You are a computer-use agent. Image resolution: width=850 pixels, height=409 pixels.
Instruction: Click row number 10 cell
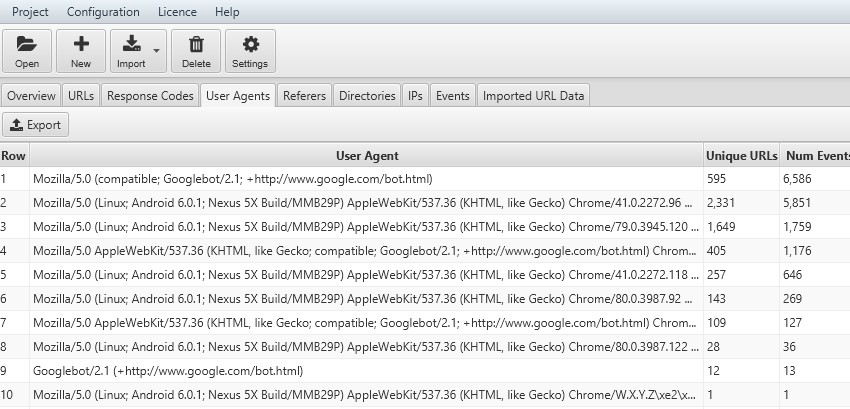pyautogui.click(x=15, y=395)
